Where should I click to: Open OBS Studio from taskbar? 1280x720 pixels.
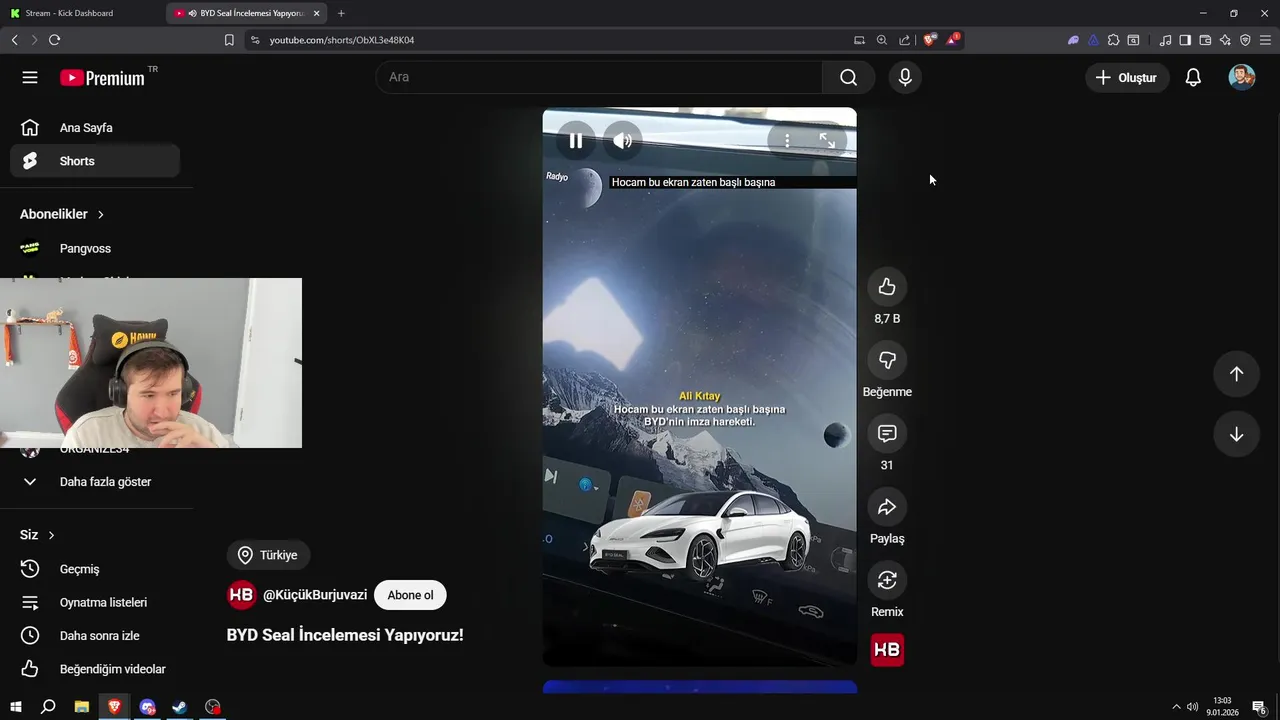click(212, 707)
